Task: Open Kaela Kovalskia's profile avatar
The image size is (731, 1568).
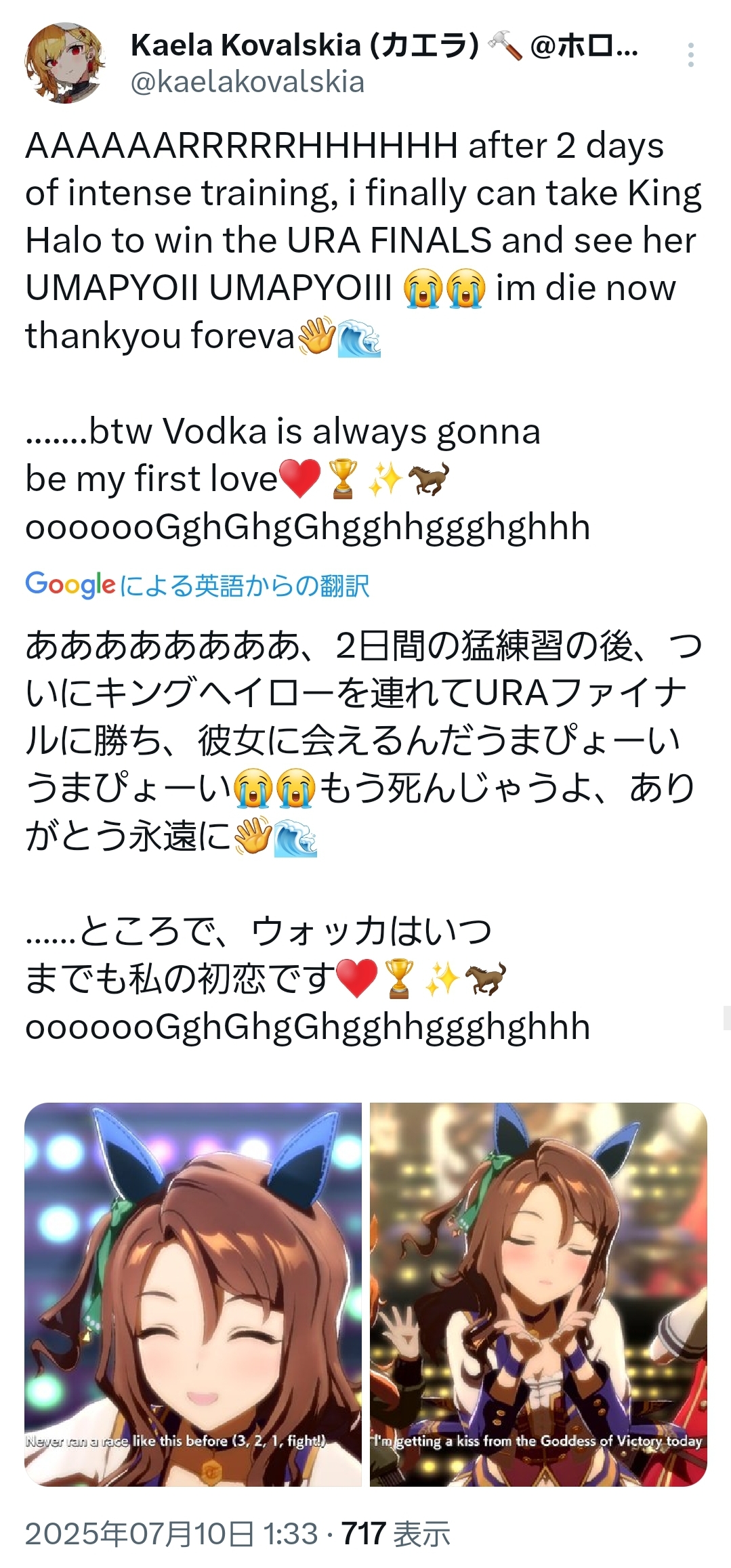Action: click(65, 63)
